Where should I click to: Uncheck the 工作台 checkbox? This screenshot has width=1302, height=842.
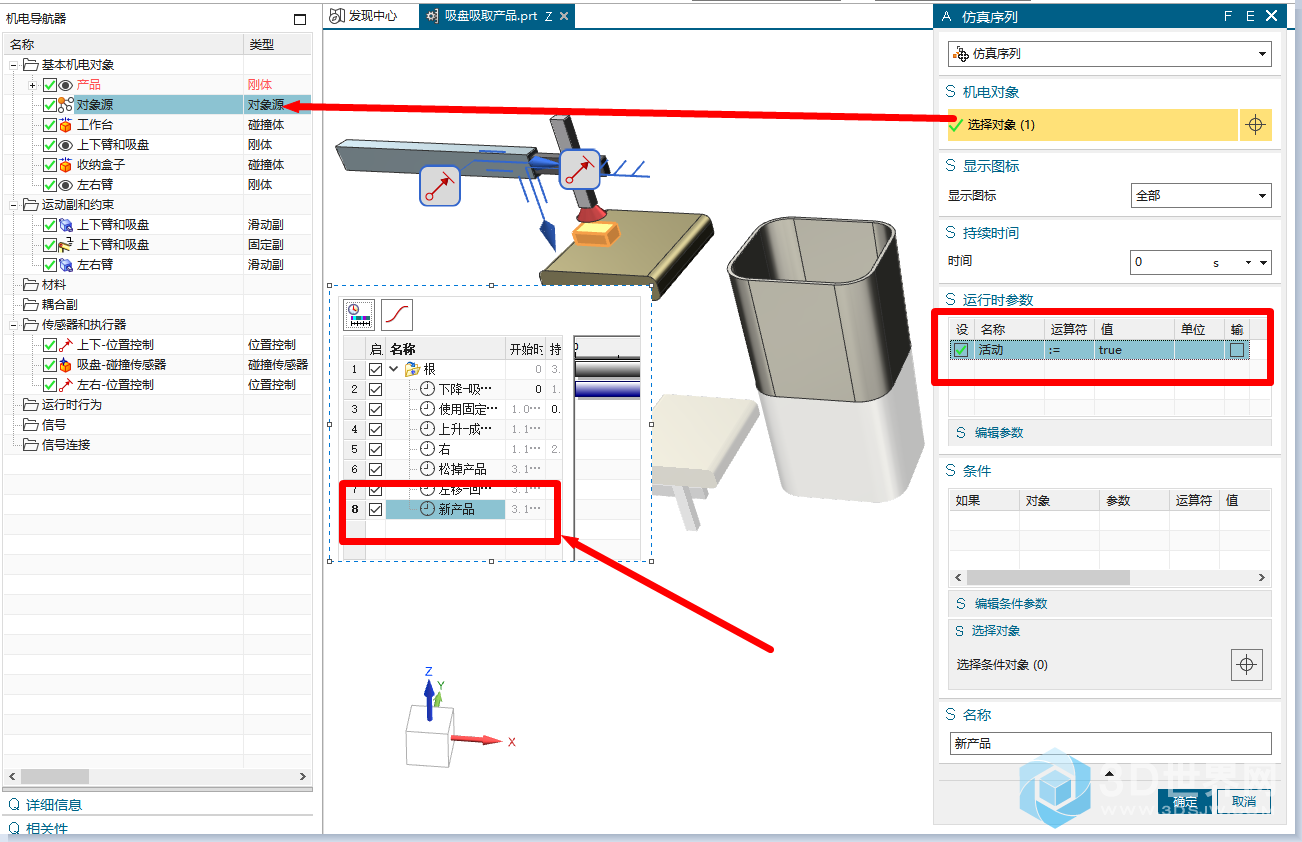click(50, 125)
